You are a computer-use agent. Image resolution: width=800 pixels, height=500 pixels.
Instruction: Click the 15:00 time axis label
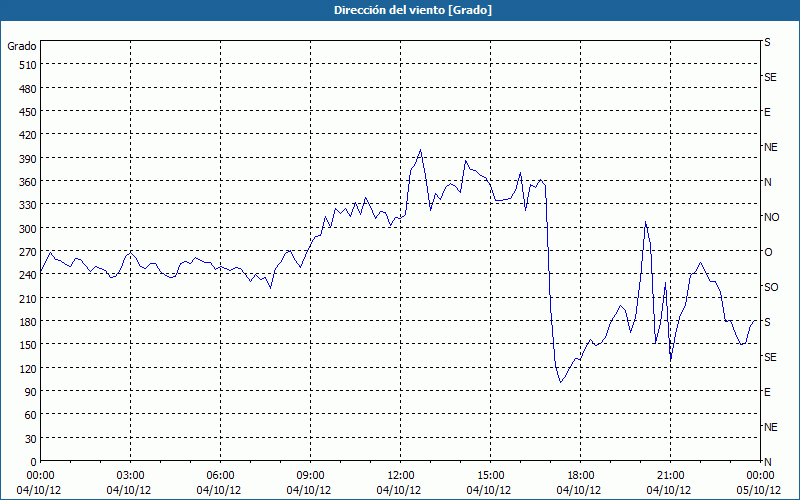(x=491, y=476)
